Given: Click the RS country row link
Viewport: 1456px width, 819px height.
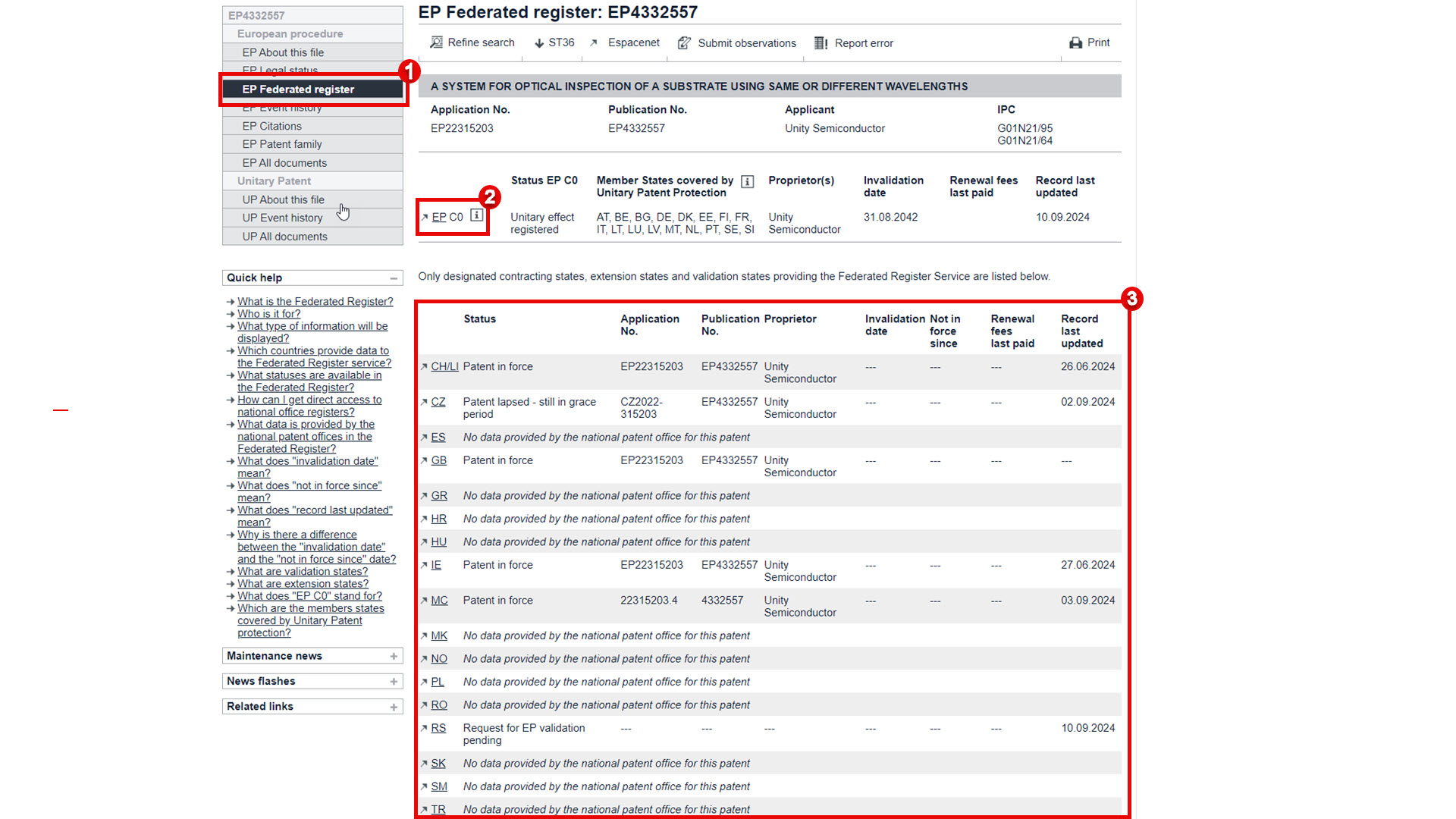Looking at the screenshot, I should coord(438,728).
